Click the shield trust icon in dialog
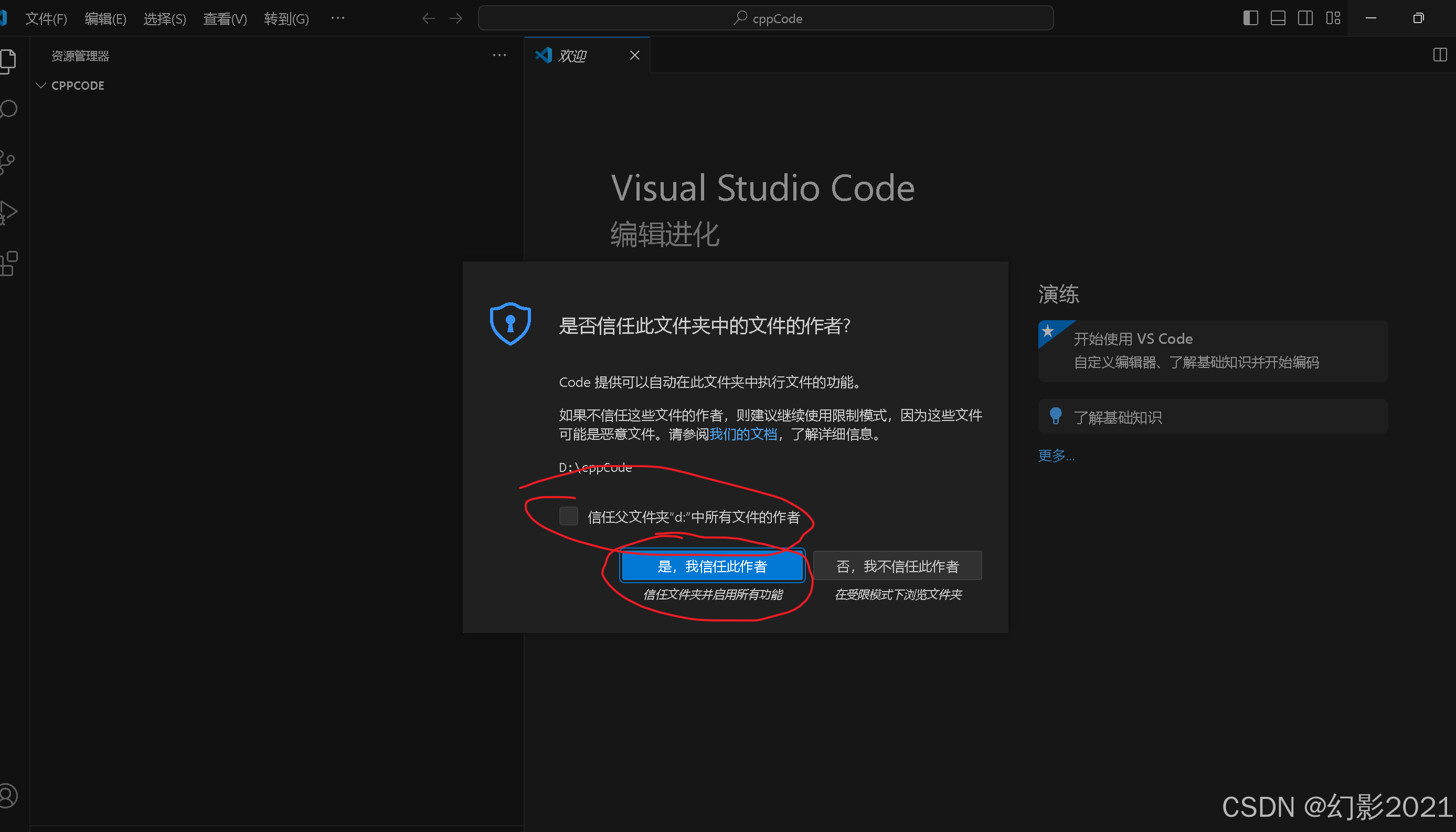Image resolution: width=1456 pixels, height=832 pixels. [511, 323]
